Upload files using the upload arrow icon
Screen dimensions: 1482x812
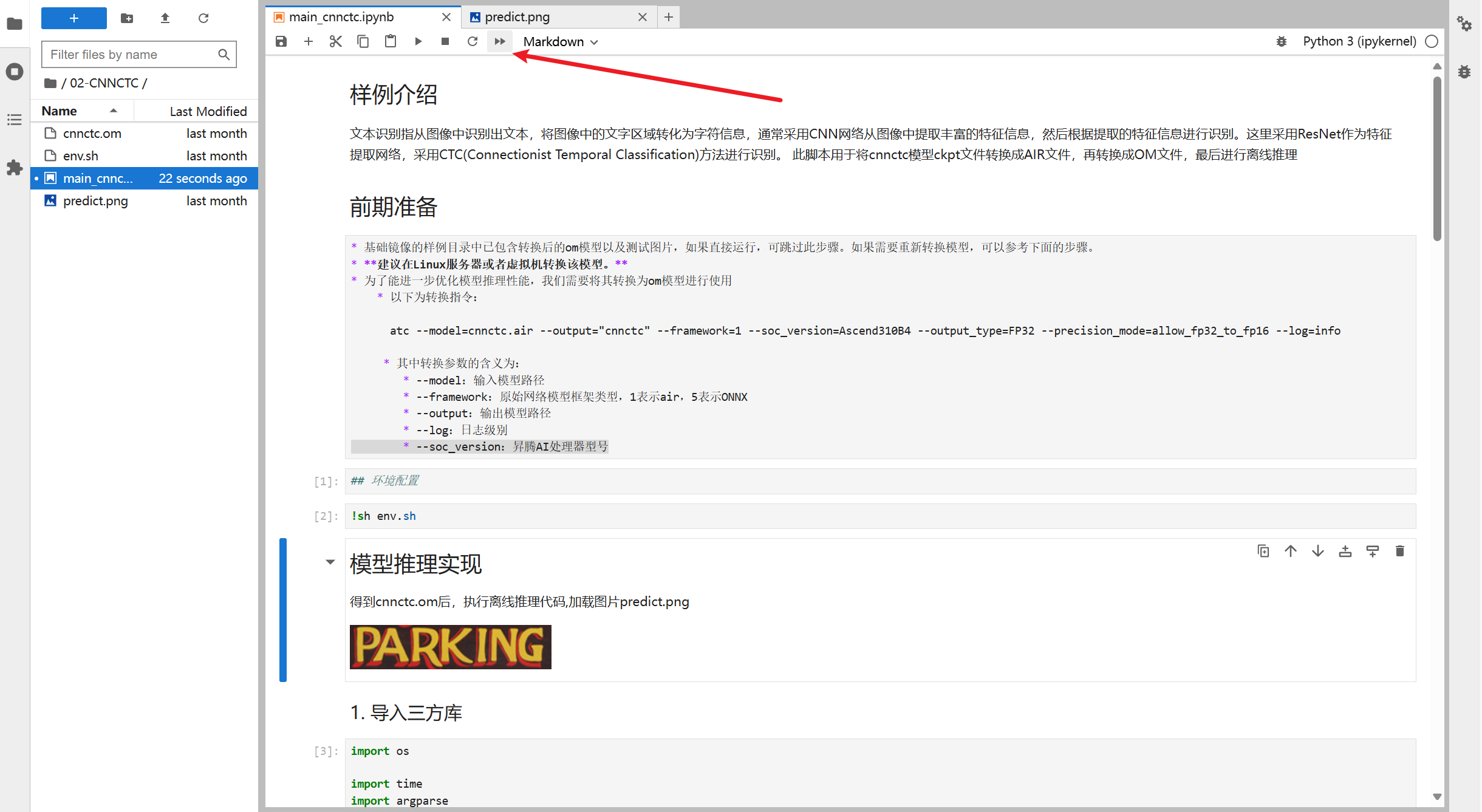click(165, 18)
